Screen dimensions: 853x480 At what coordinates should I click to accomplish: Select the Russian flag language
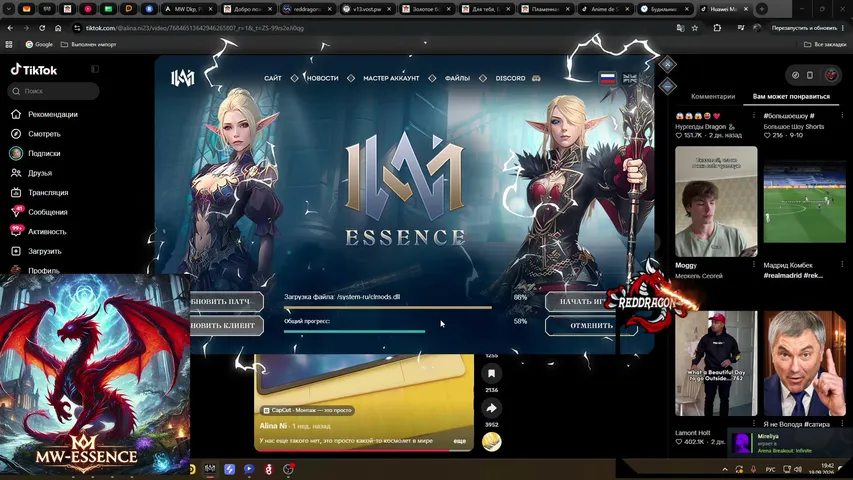[x=608, y=78]
